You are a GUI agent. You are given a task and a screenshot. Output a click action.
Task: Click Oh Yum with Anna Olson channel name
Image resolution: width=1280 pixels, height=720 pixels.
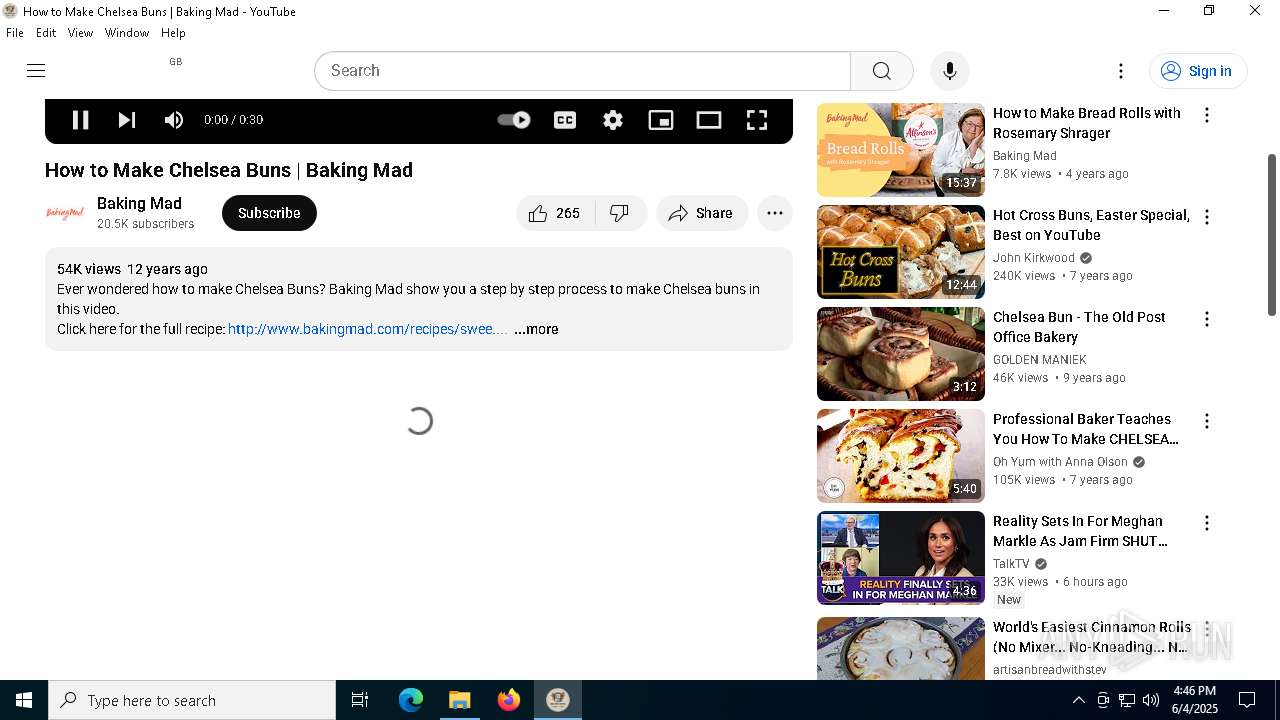coord(1060,462)
